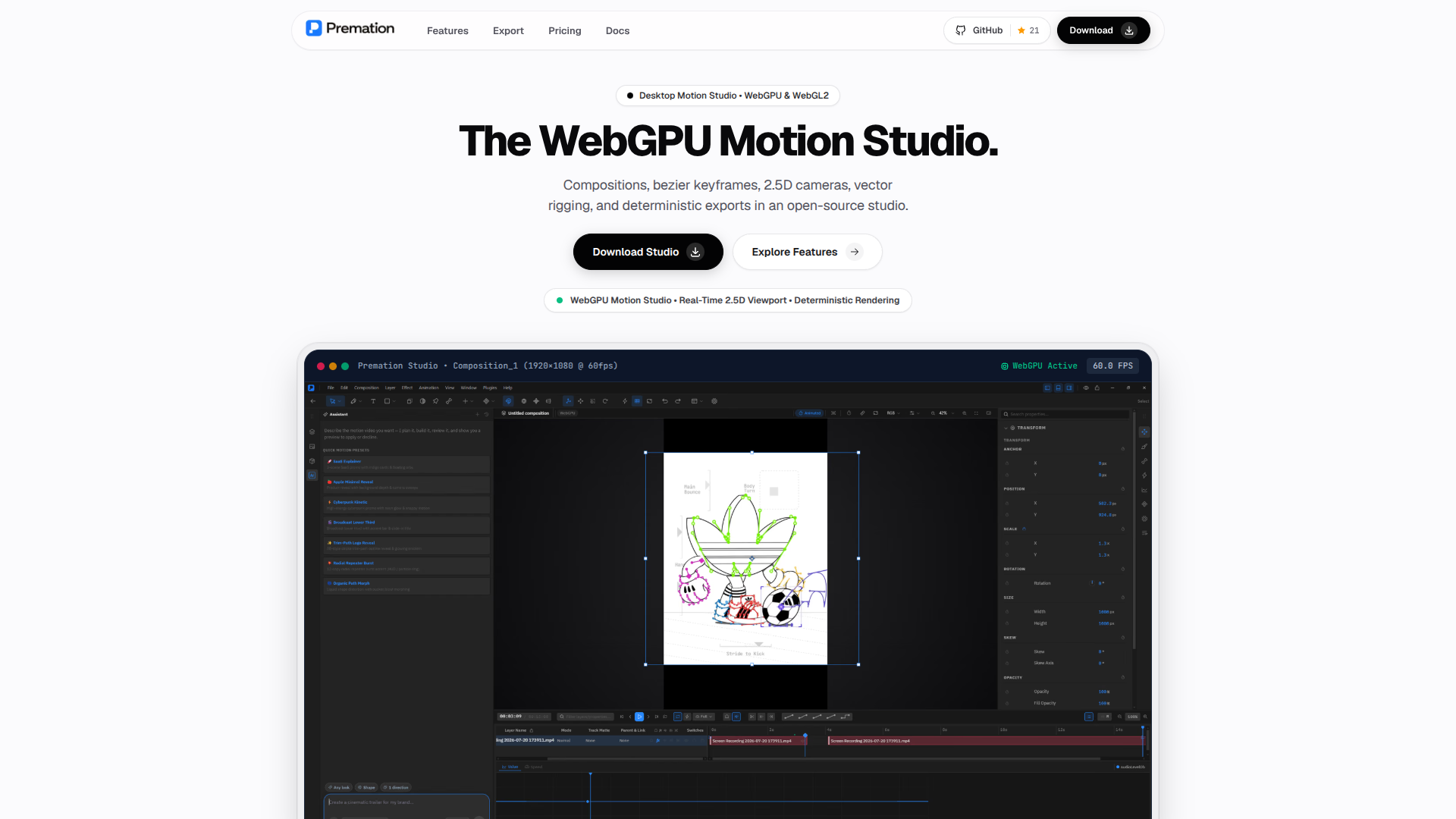Open the Animation menu

[x=429, y=388]
